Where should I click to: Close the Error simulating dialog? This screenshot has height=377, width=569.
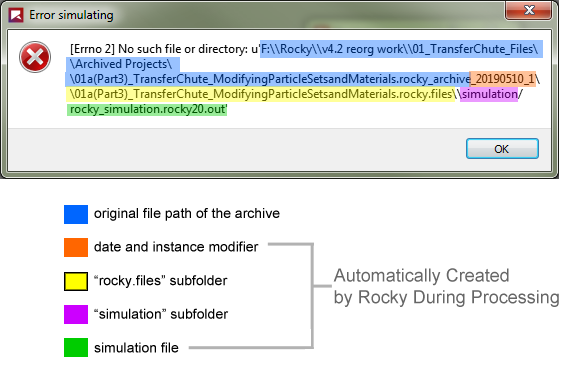(x=528, y=10)
